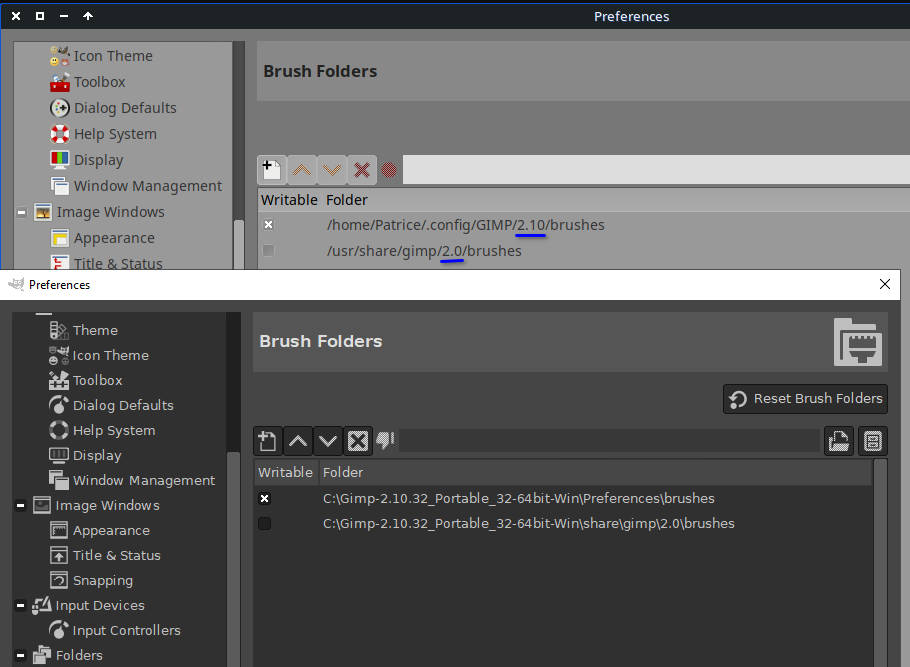Image resolution: width=910 pixels, height=667 pixels.
Task: Toggle writable for /usr/share/gimp/2.0/brushes
Action: tap(268, 251)
